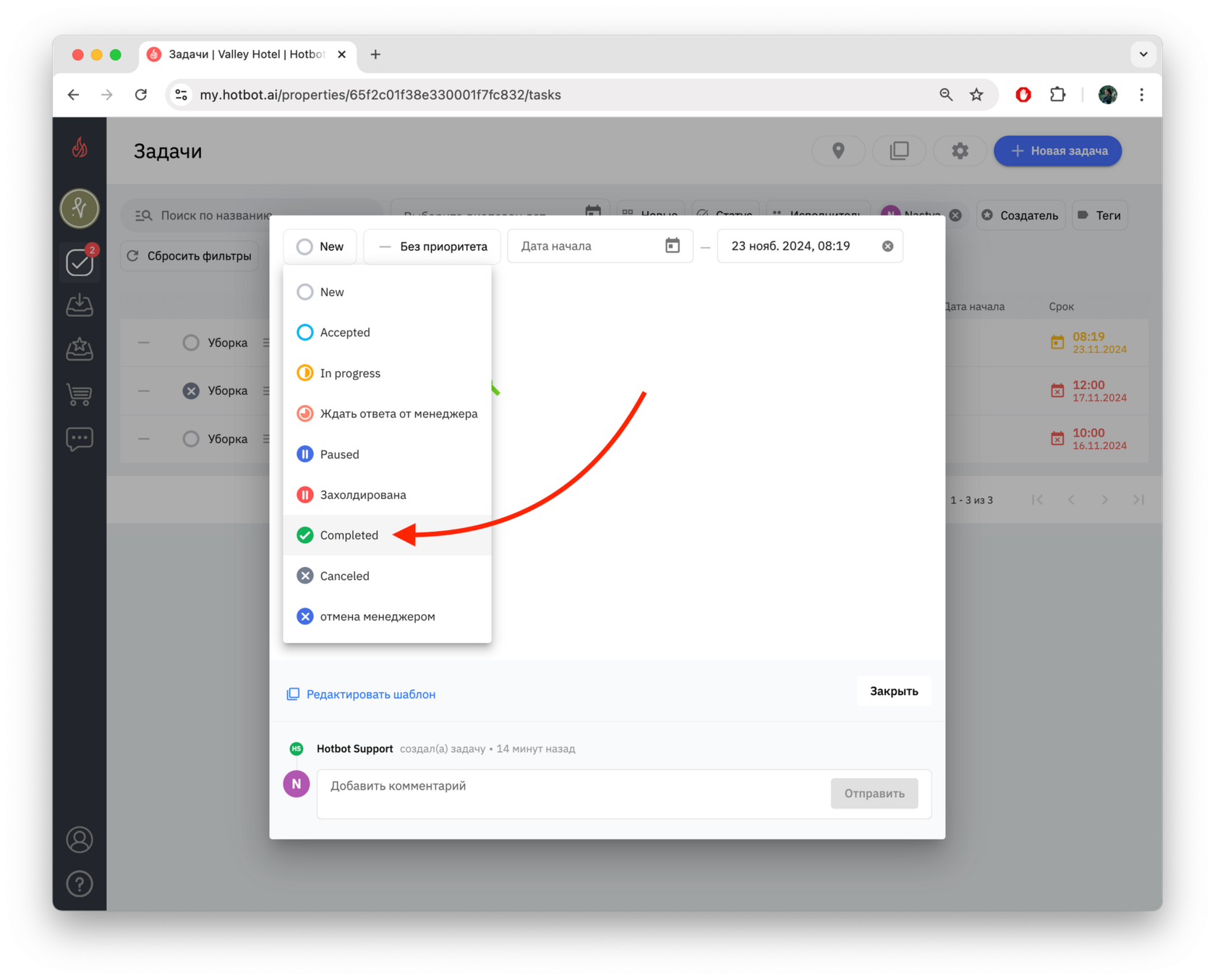Toggle status circle of 08:19 Уборка task
Viewport: 1215px width, 980px height.
click(x=191, y=343)
